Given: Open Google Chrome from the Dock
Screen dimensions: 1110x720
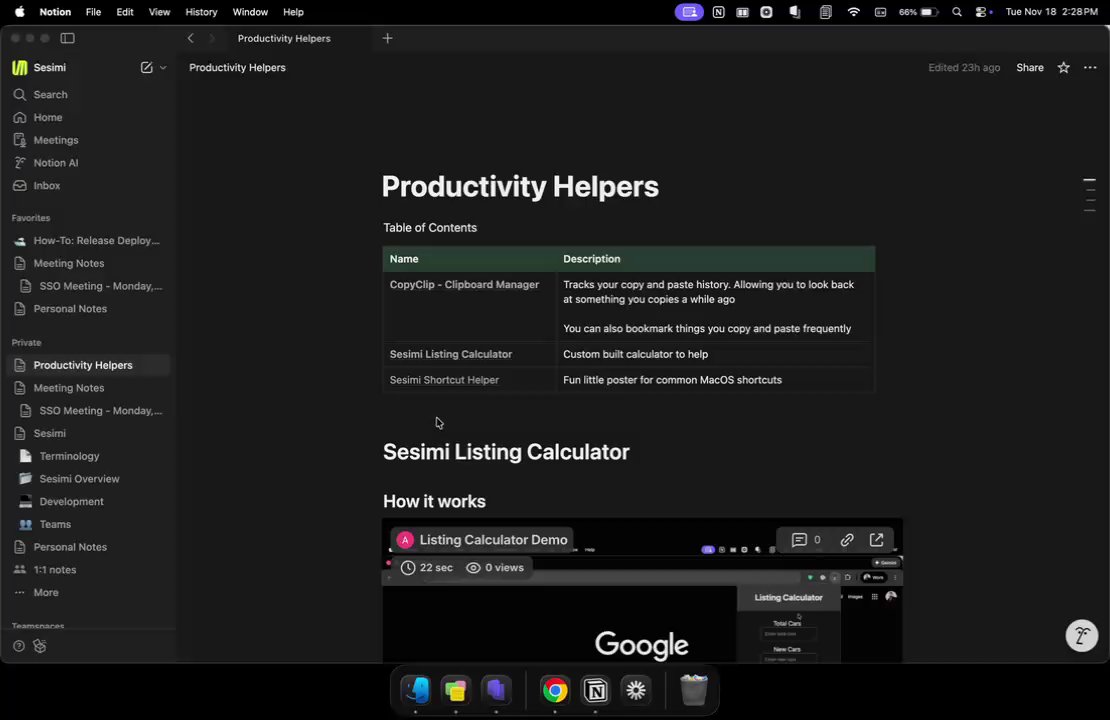Looking at the screenshot, I should coord(555,690).
